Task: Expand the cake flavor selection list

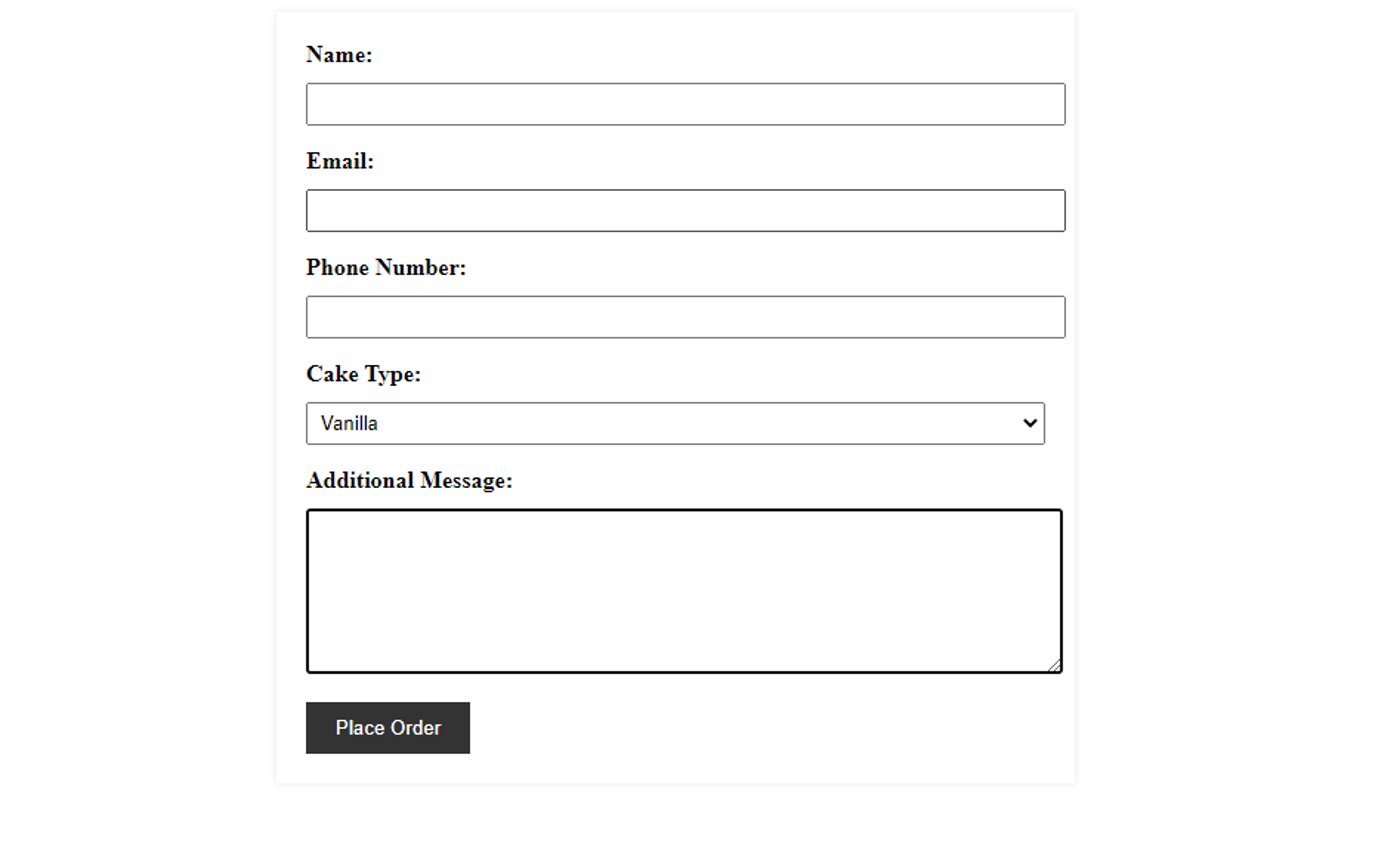Action: (x=675, y=423)
